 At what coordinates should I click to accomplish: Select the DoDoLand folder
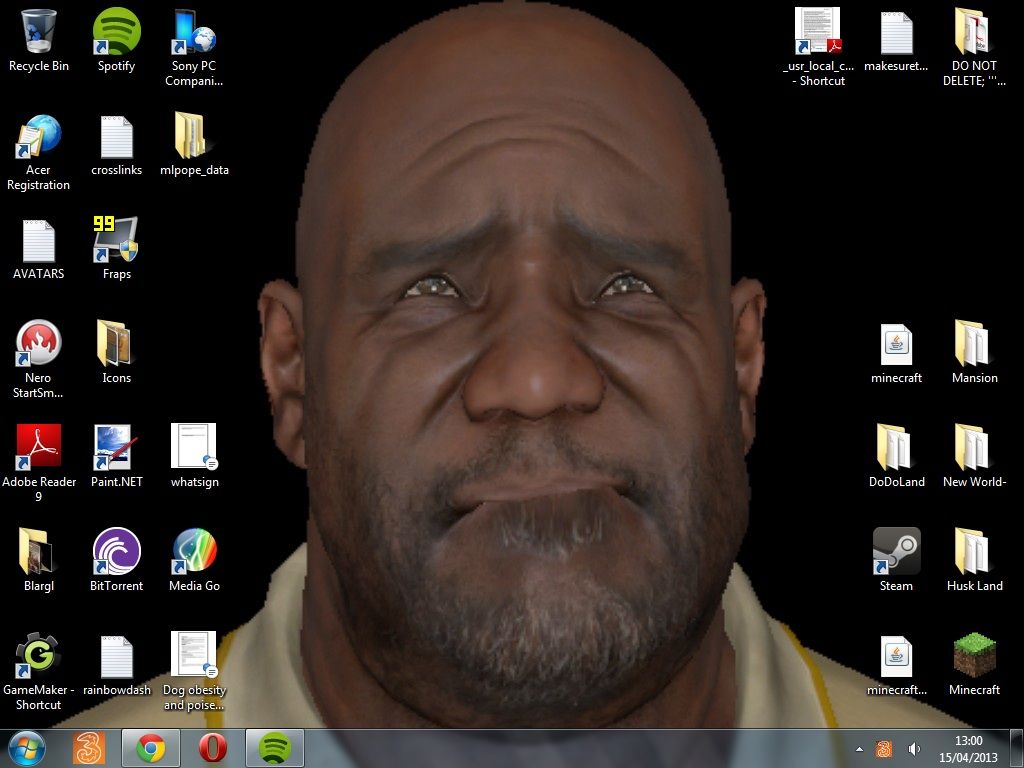[896, 456]
